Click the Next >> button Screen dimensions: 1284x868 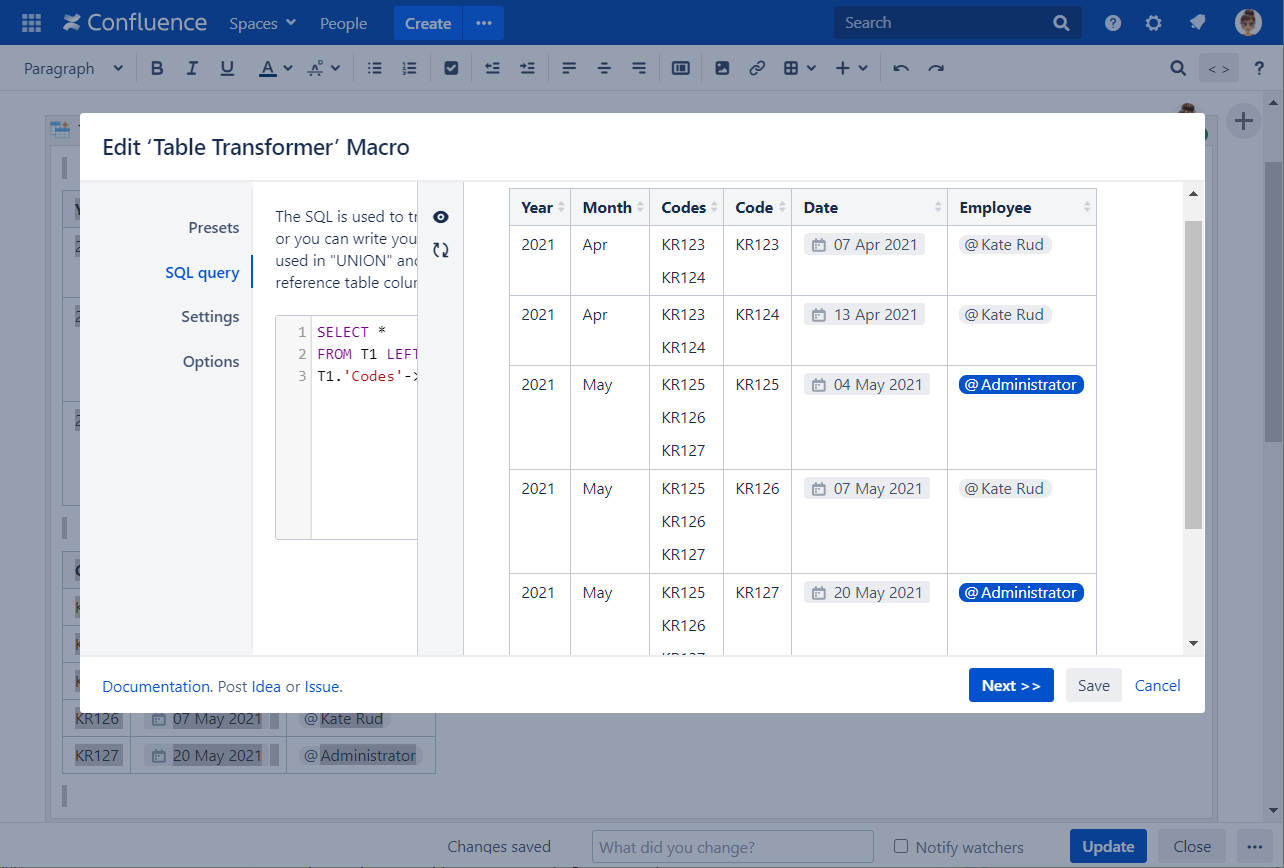click(x=1010, y=685)
